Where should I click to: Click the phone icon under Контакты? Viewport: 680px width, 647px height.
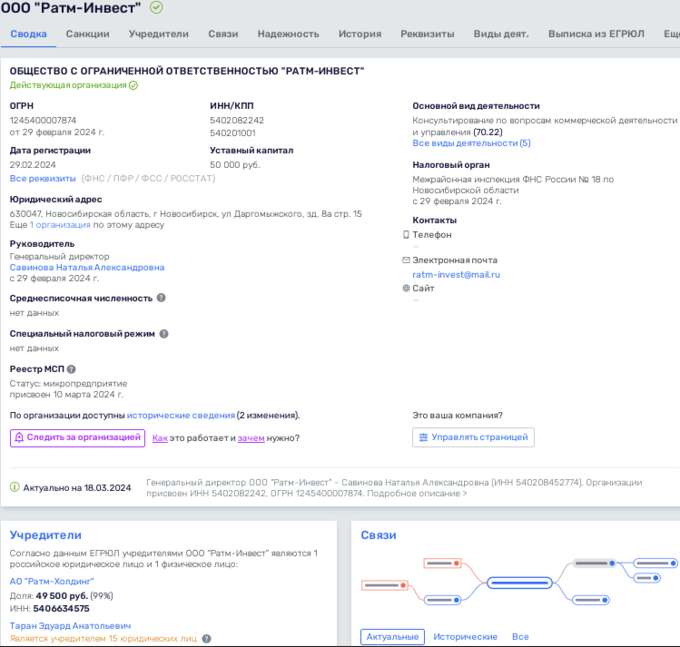click(406, 235)
